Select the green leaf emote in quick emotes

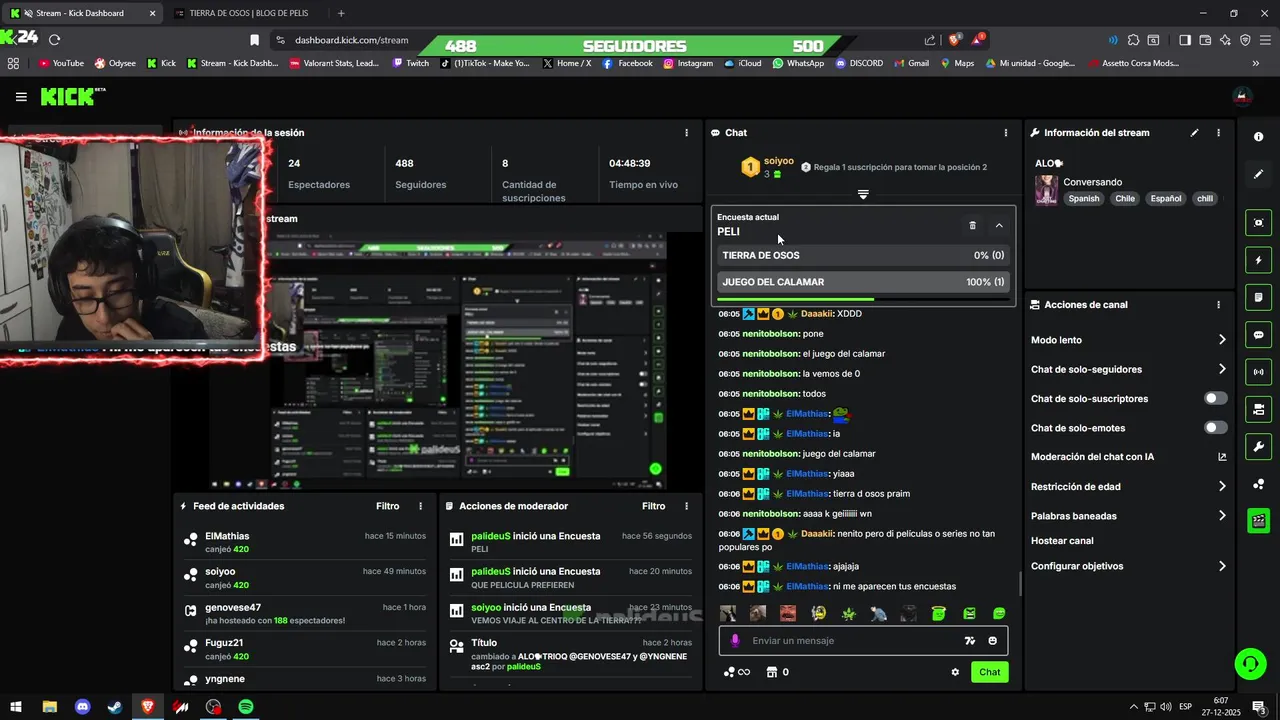click(849, 613)
